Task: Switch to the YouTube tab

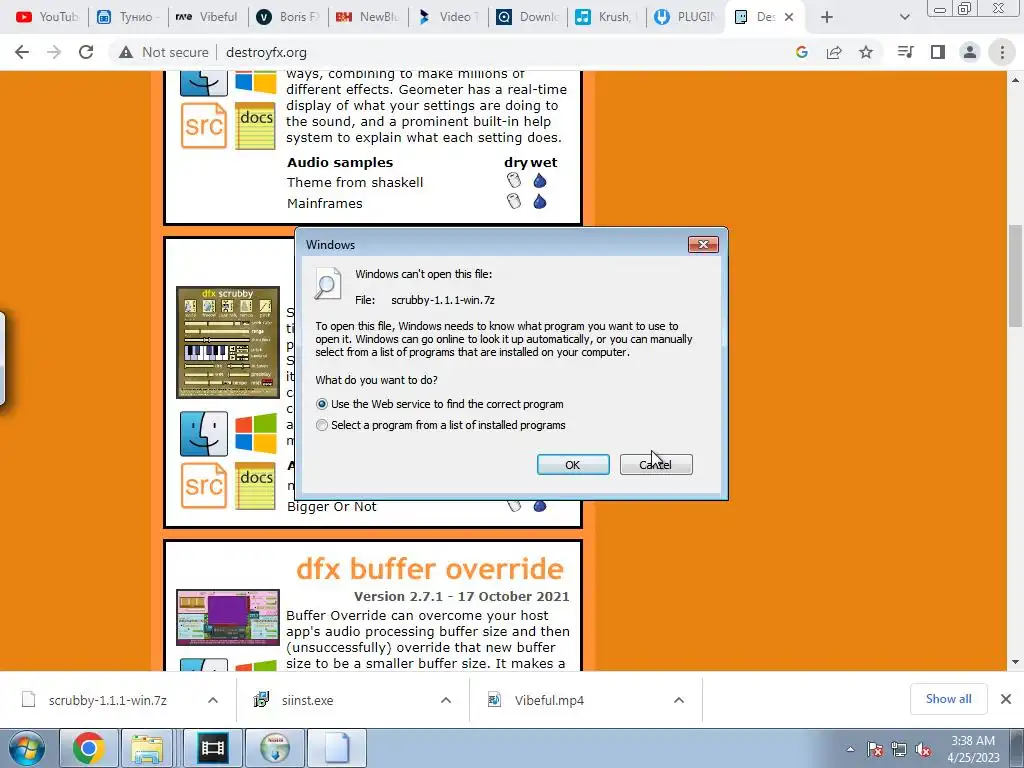Action: [46, 17]
